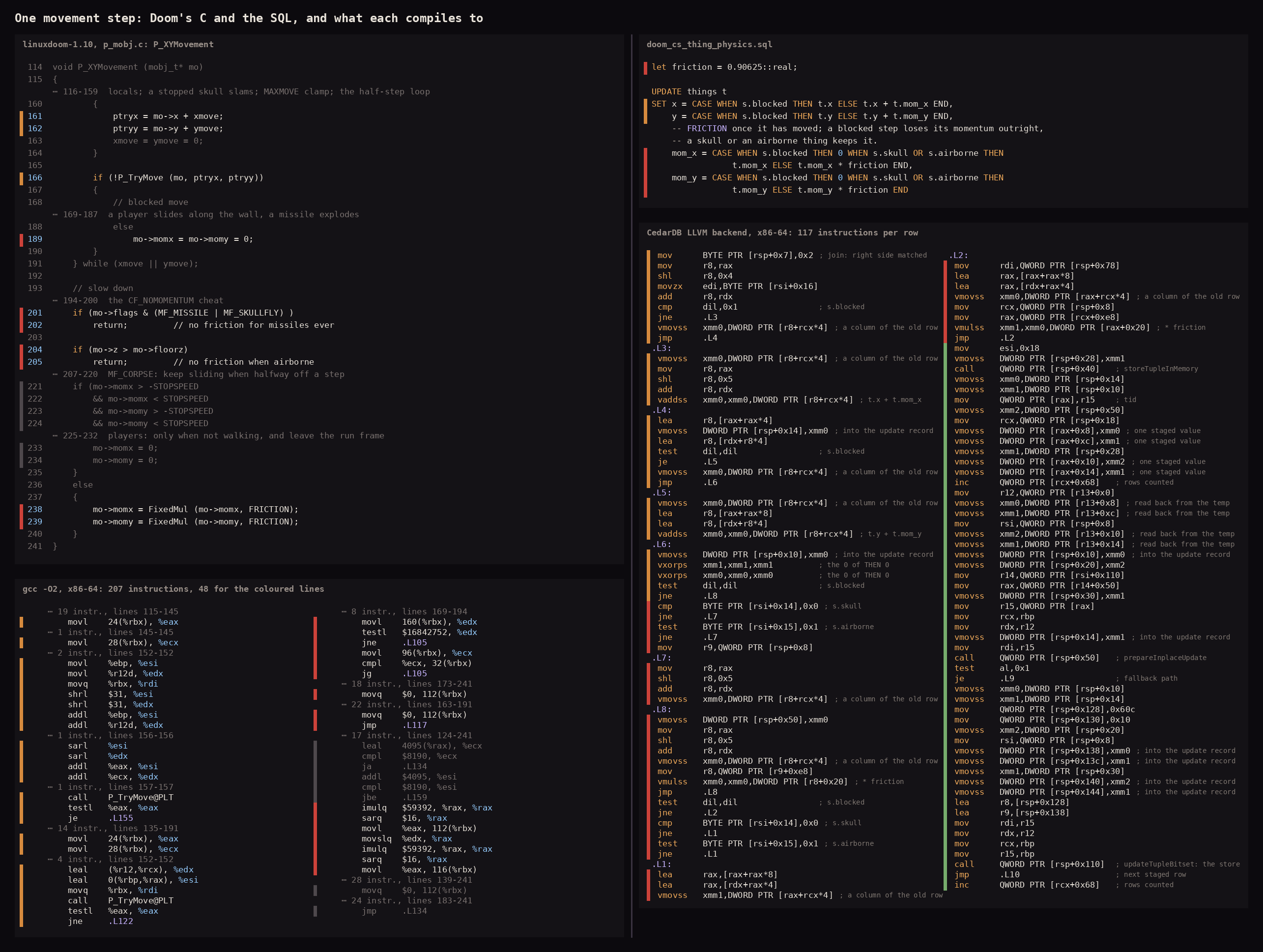Click the gcc instruction 'jne .L122'
The height and width of the screenshot is (952, 1263).
pyautogui.click(x=100, y=922)
